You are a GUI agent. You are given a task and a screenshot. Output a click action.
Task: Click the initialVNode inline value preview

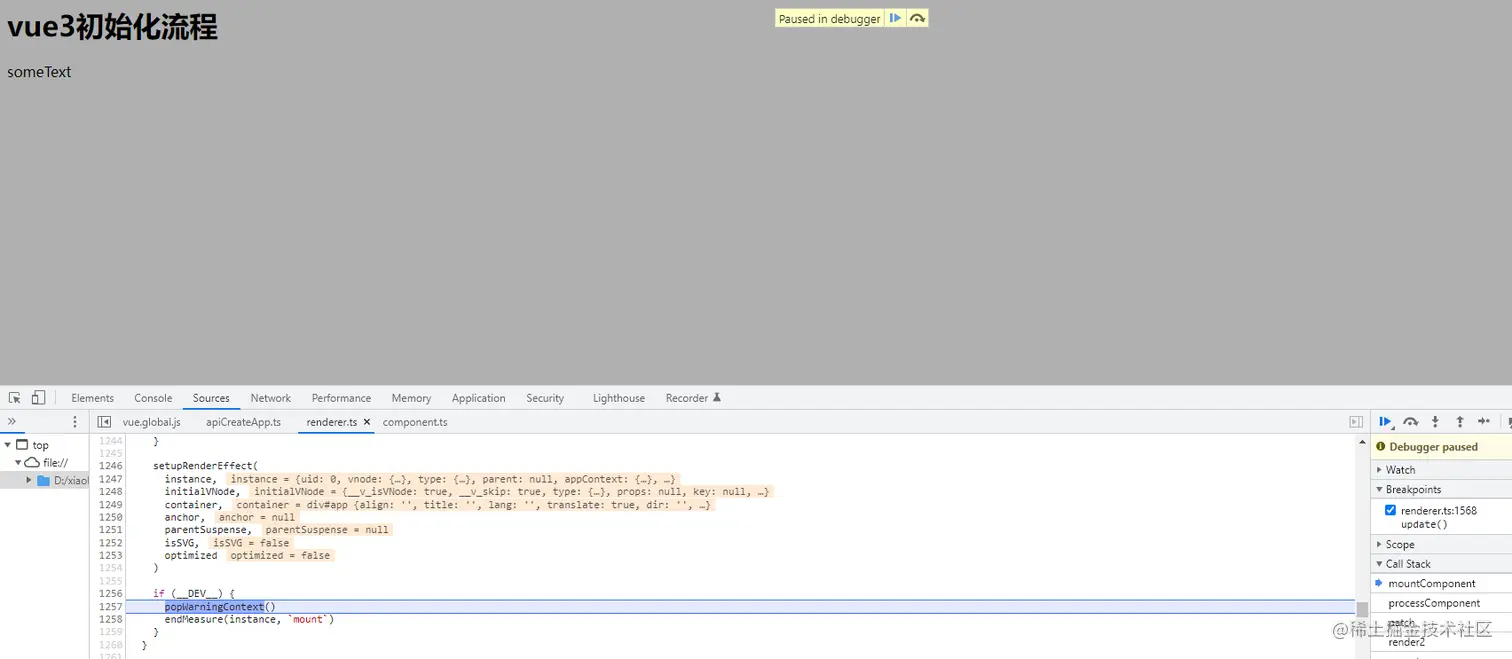tap(511, 492)
